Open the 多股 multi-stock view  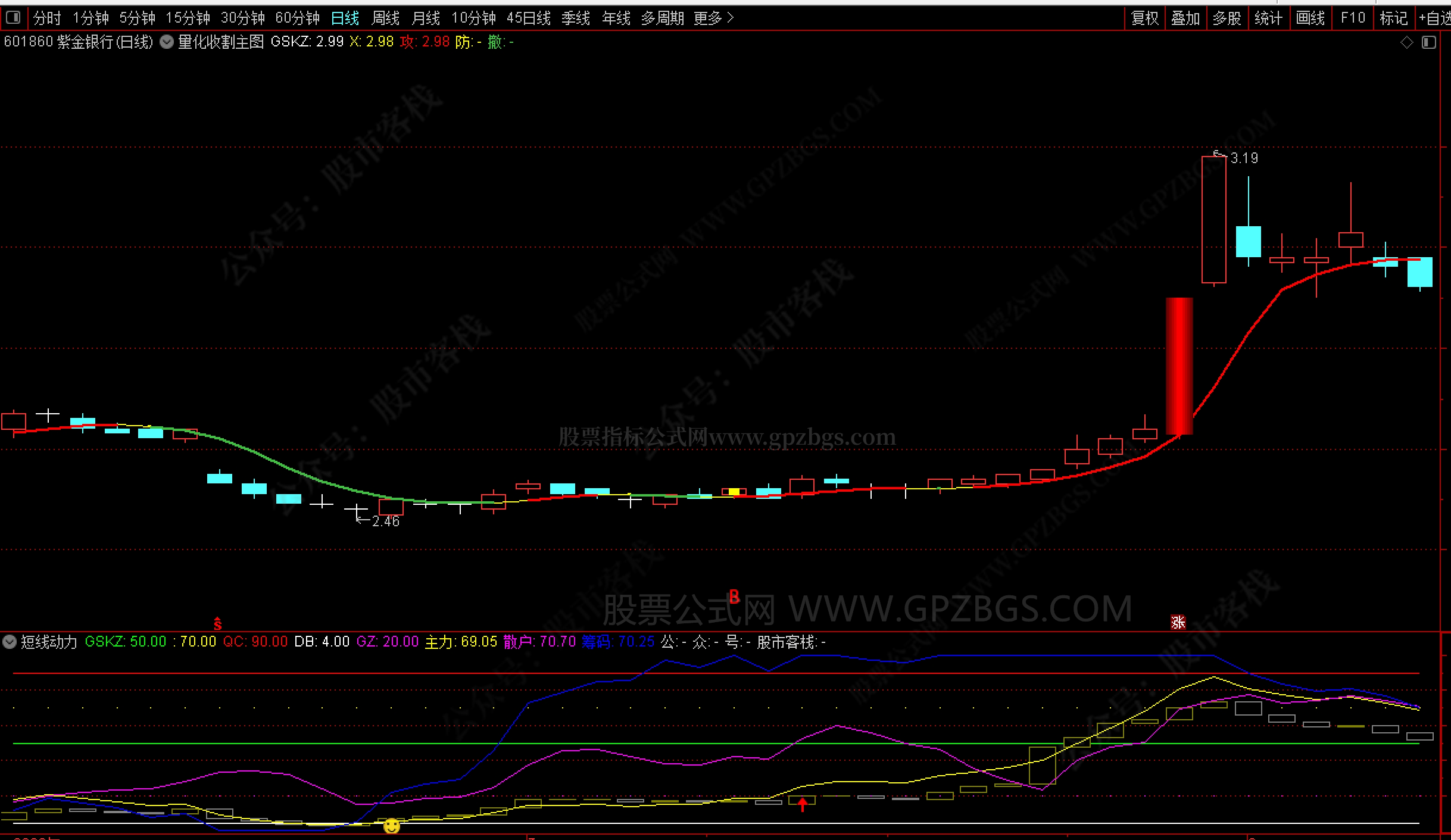click(x=1227, y=18)
